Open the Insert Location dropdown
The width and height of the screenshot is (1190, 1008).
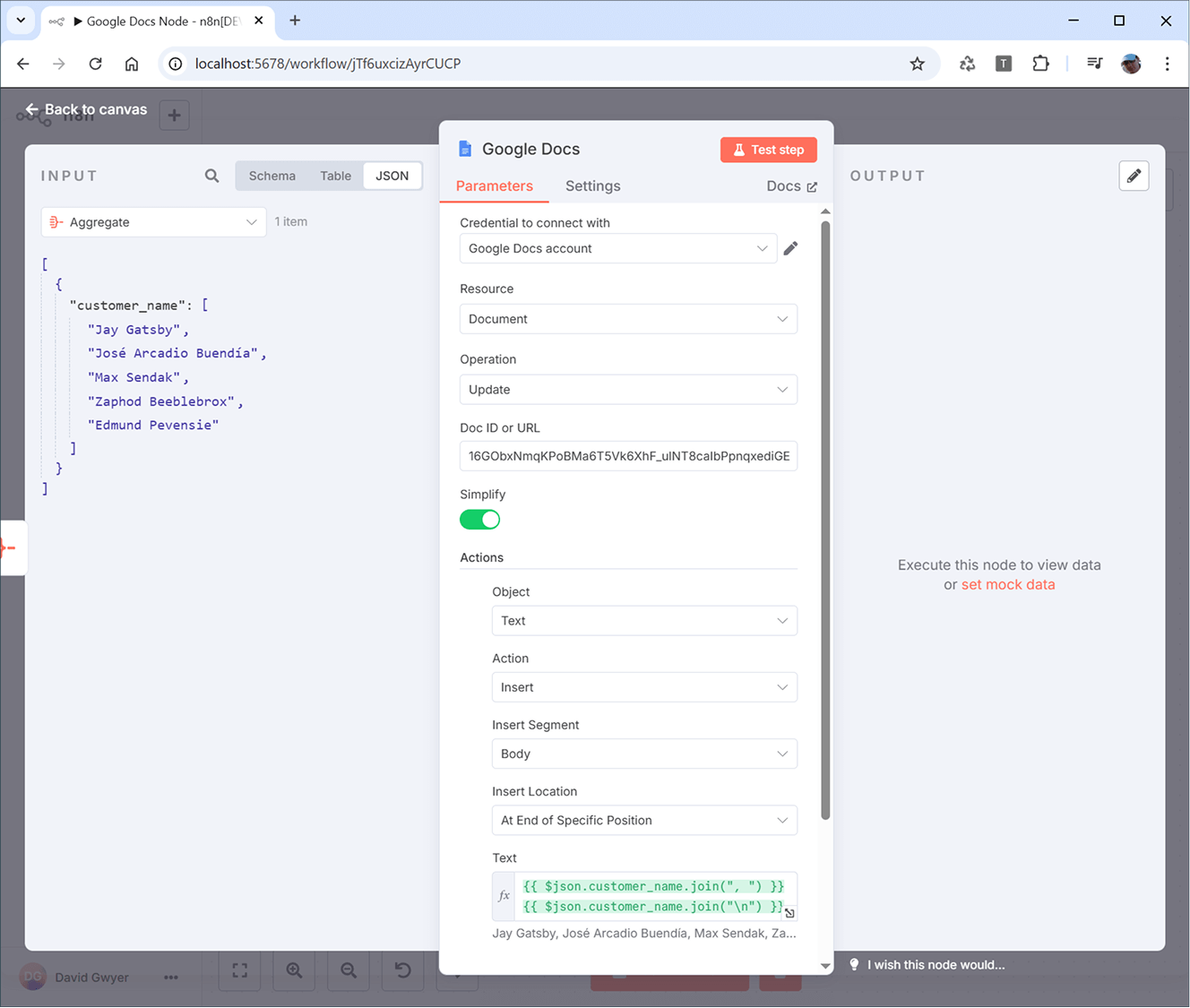click(x=644, y=820)
